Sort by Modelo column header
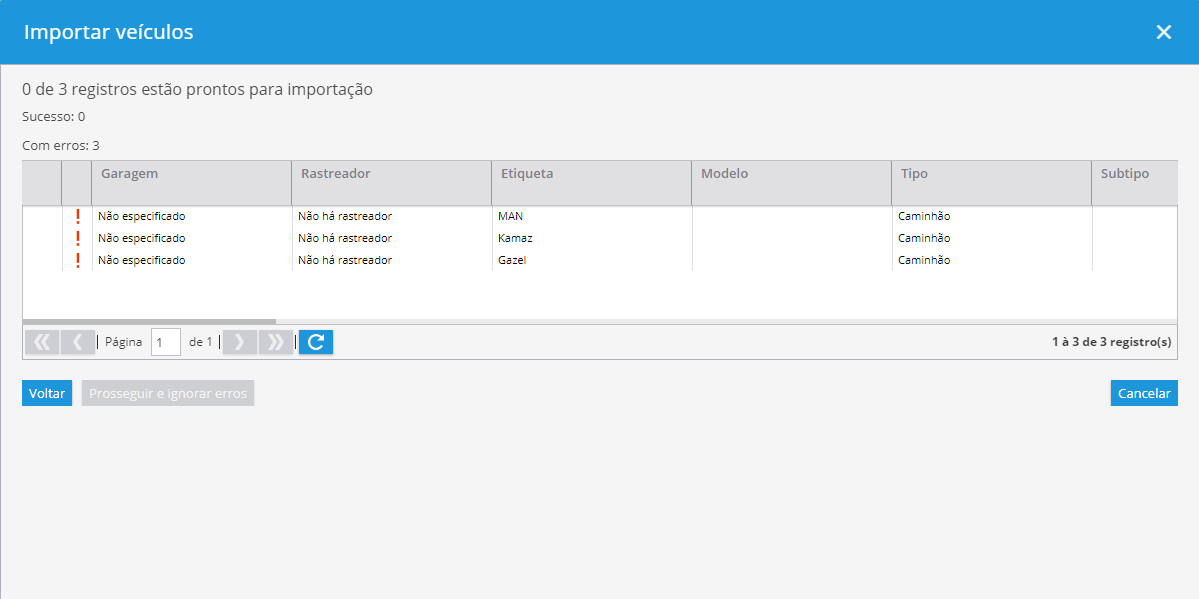Viewport: 1199px width, 599px height. [x=791, y=183]
